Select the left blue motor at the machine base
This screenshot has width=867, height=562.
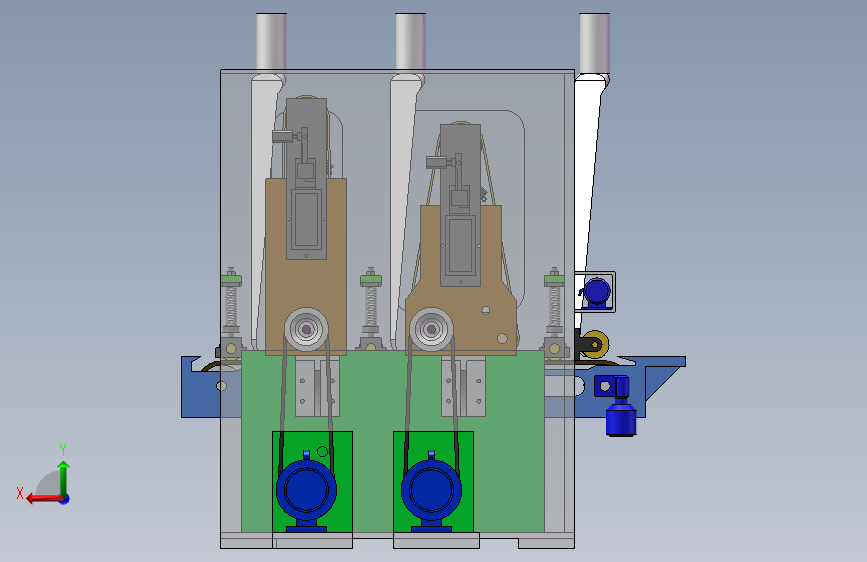click(x=306, y=491)
